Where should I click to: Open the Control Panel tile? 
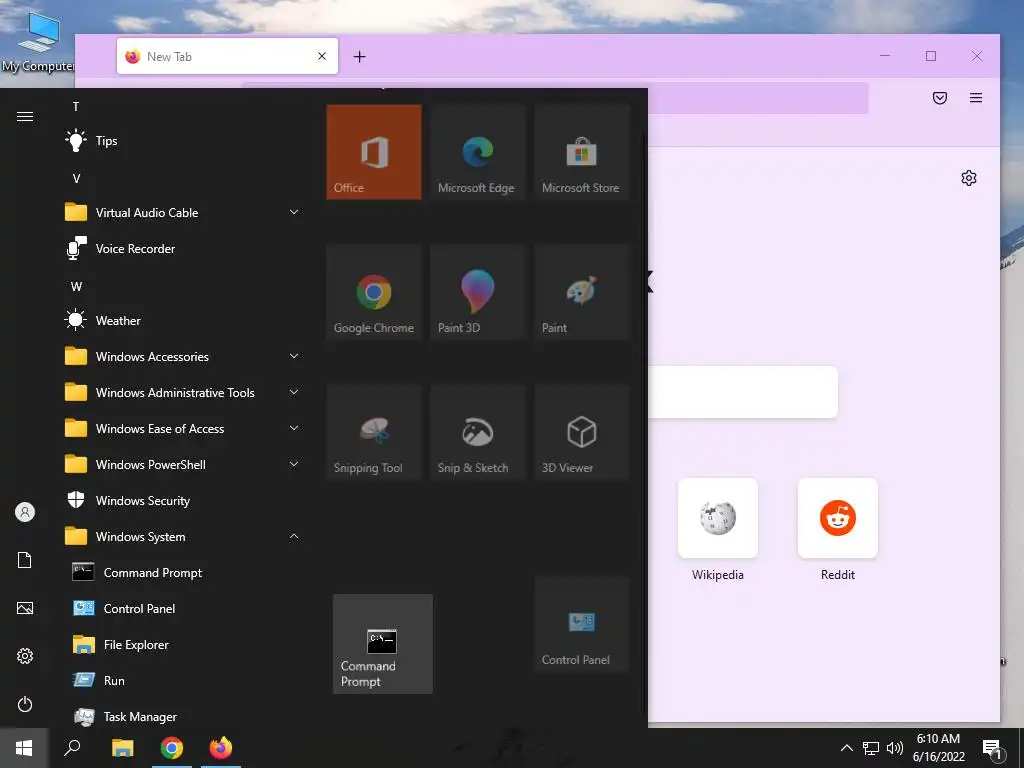click(581, 625)
